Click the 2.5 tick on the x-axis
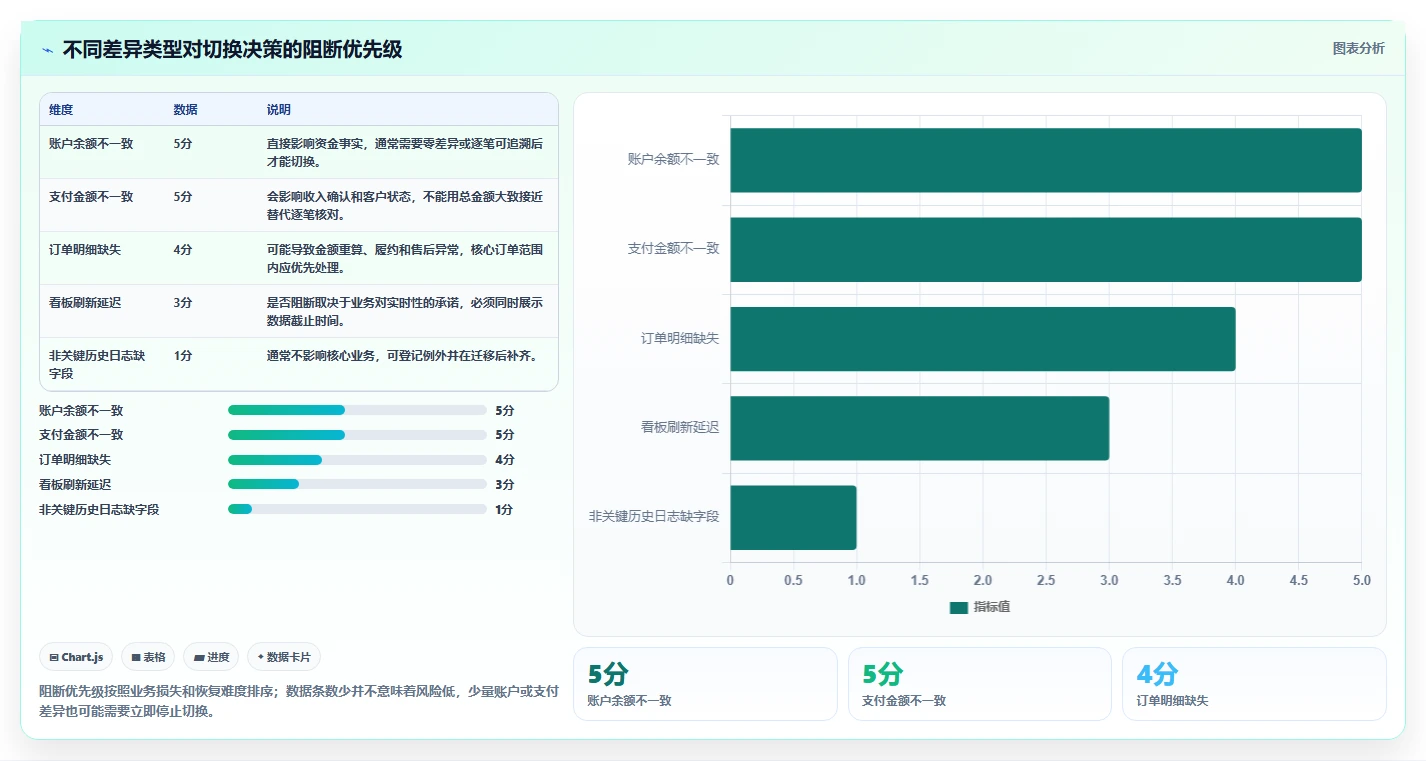 click(x=1046, y=580)
